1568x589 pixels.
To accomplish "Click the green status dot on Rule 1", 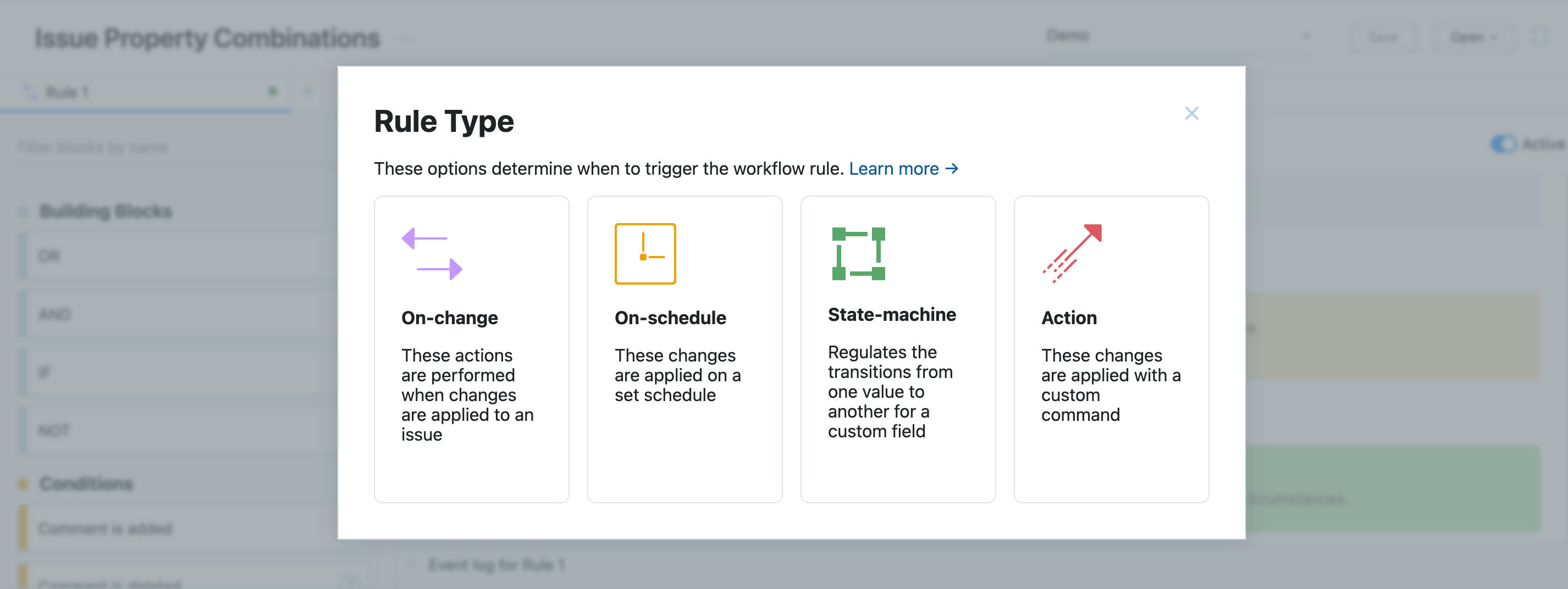I will [x=272, y=91].
